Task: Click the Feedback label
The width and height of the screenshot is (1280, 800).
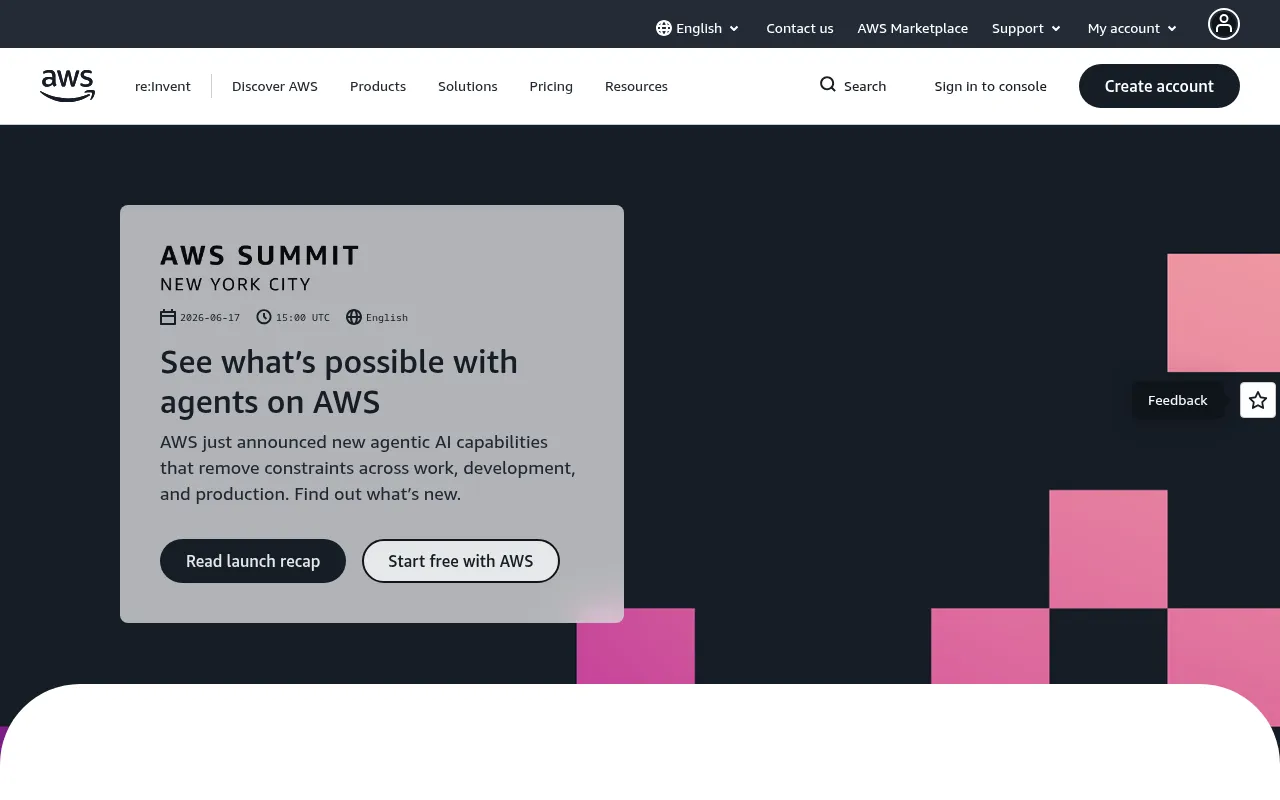Action: click(x=1178, y=400)
